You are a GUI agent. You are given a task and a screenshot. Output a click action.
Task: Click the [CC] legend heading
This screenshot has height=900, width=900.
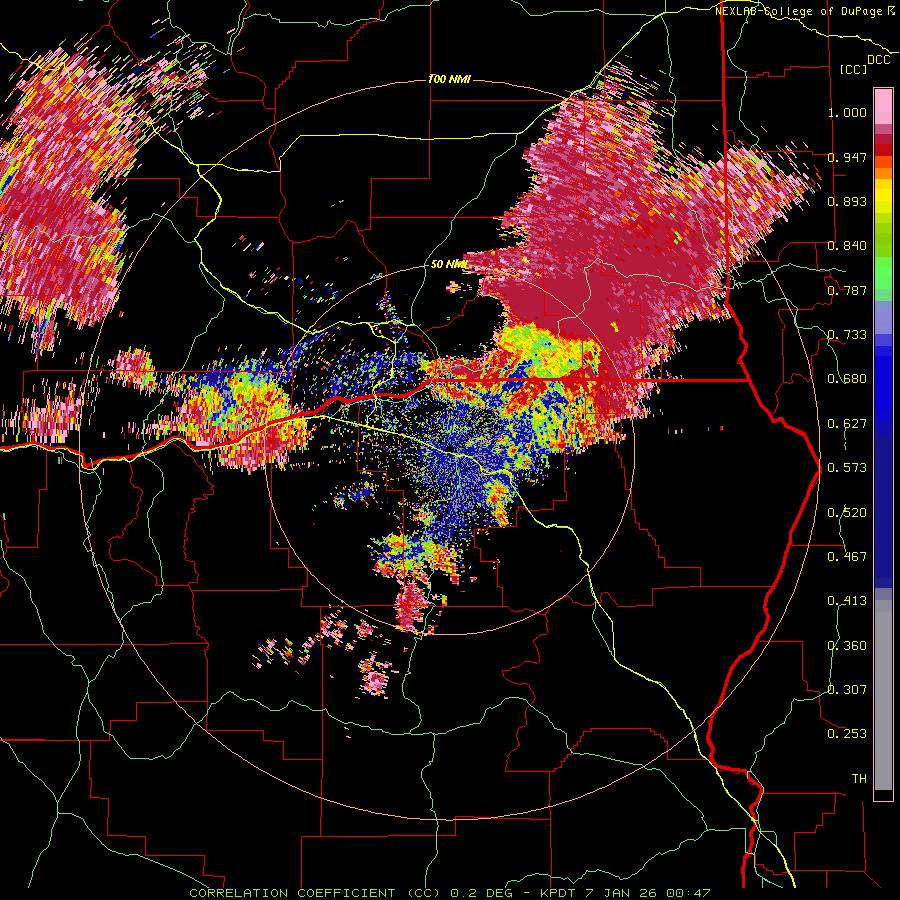click(x=854, y=69)
